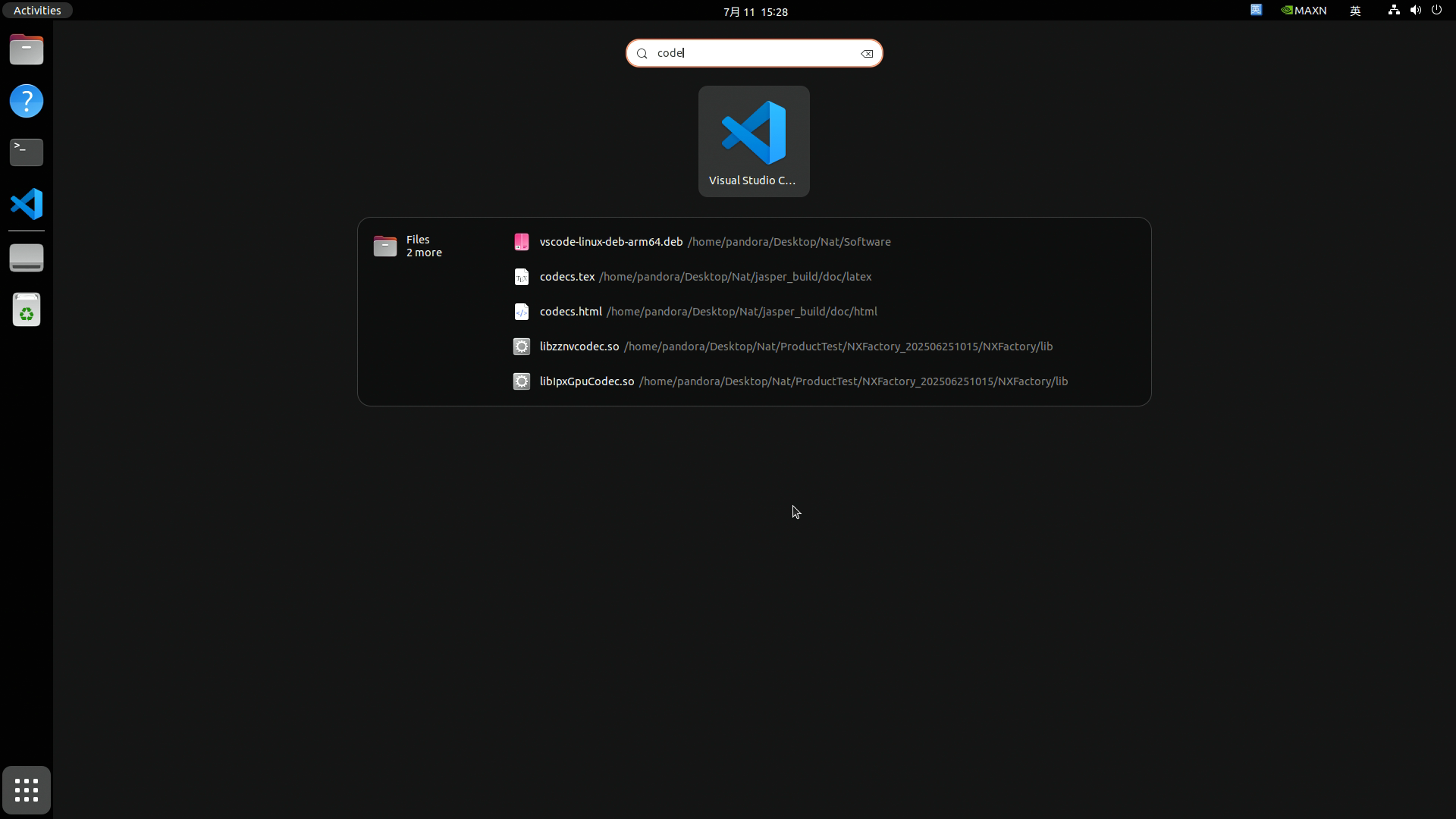Open mounted drive icon in dock
The image size is (1456, 819).
click(x=27, y=258)
